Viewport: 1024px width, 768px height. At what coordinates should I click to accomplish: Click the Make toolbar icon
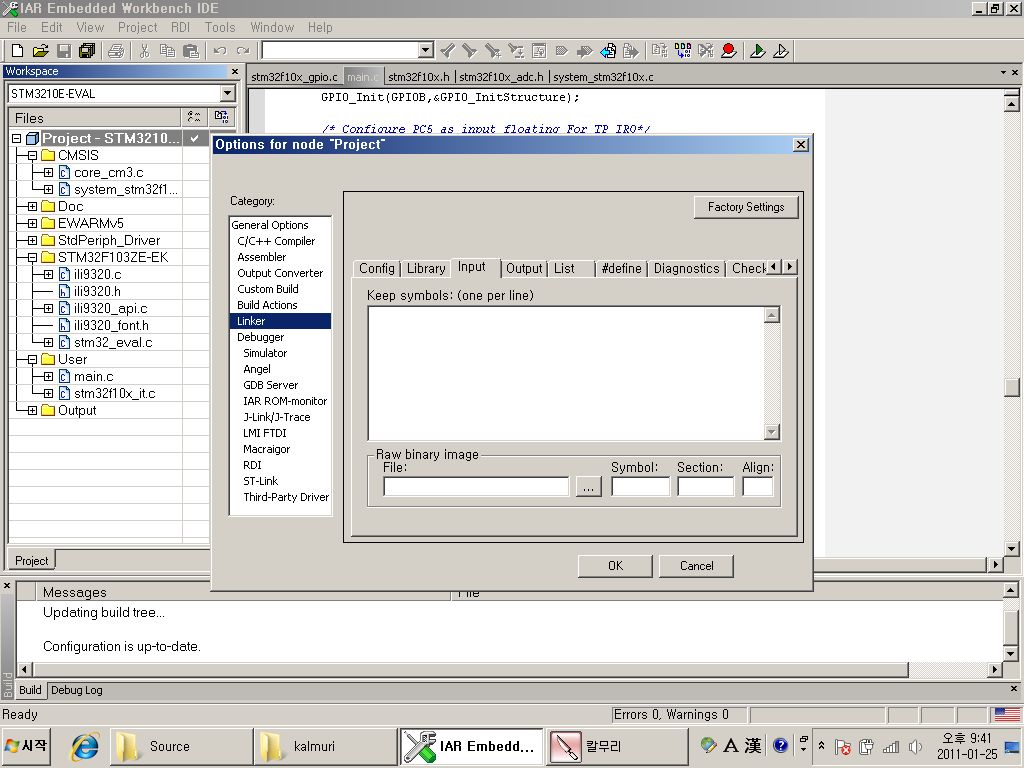point(683,50)
